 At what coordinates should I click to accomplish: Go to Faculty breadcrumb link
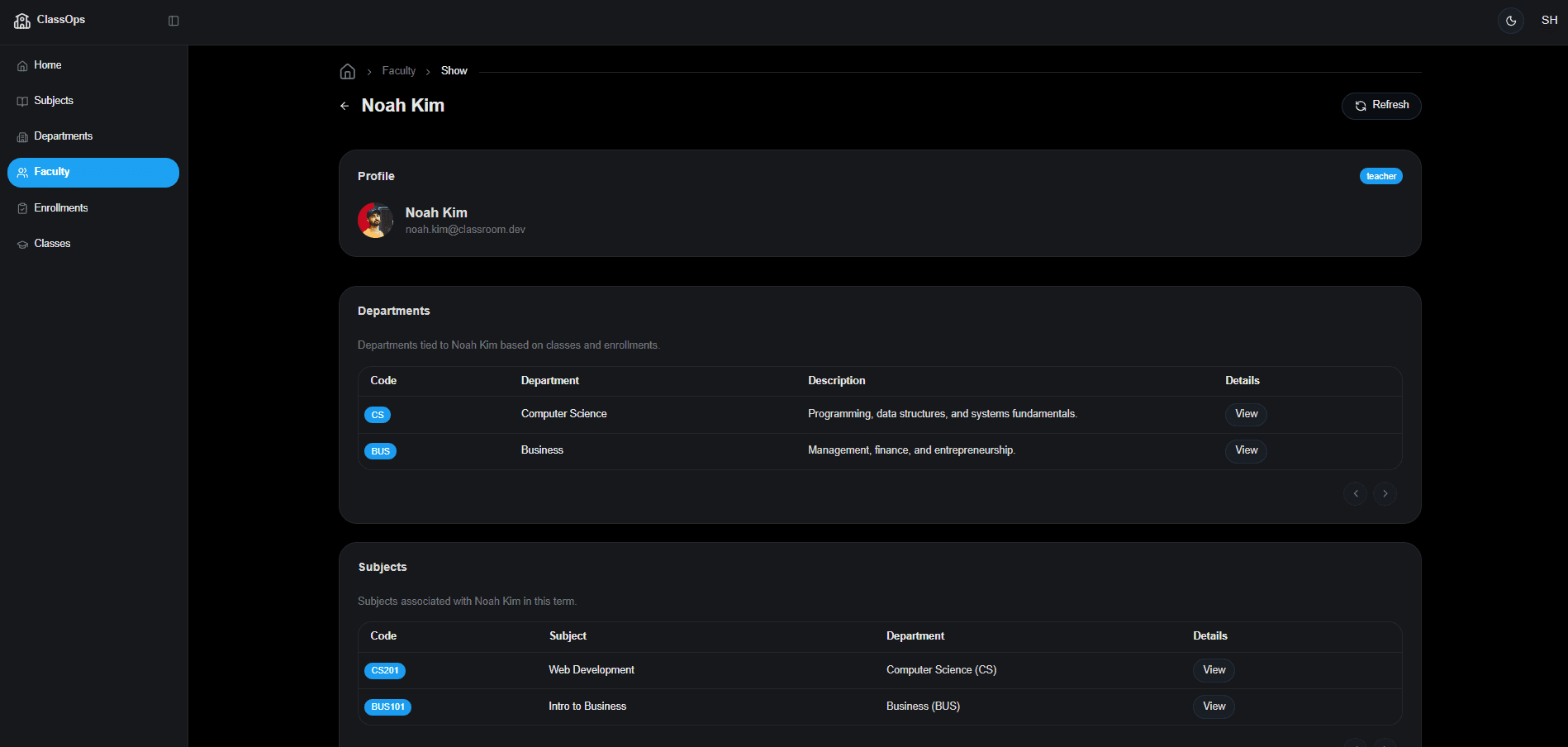point(399,71)
